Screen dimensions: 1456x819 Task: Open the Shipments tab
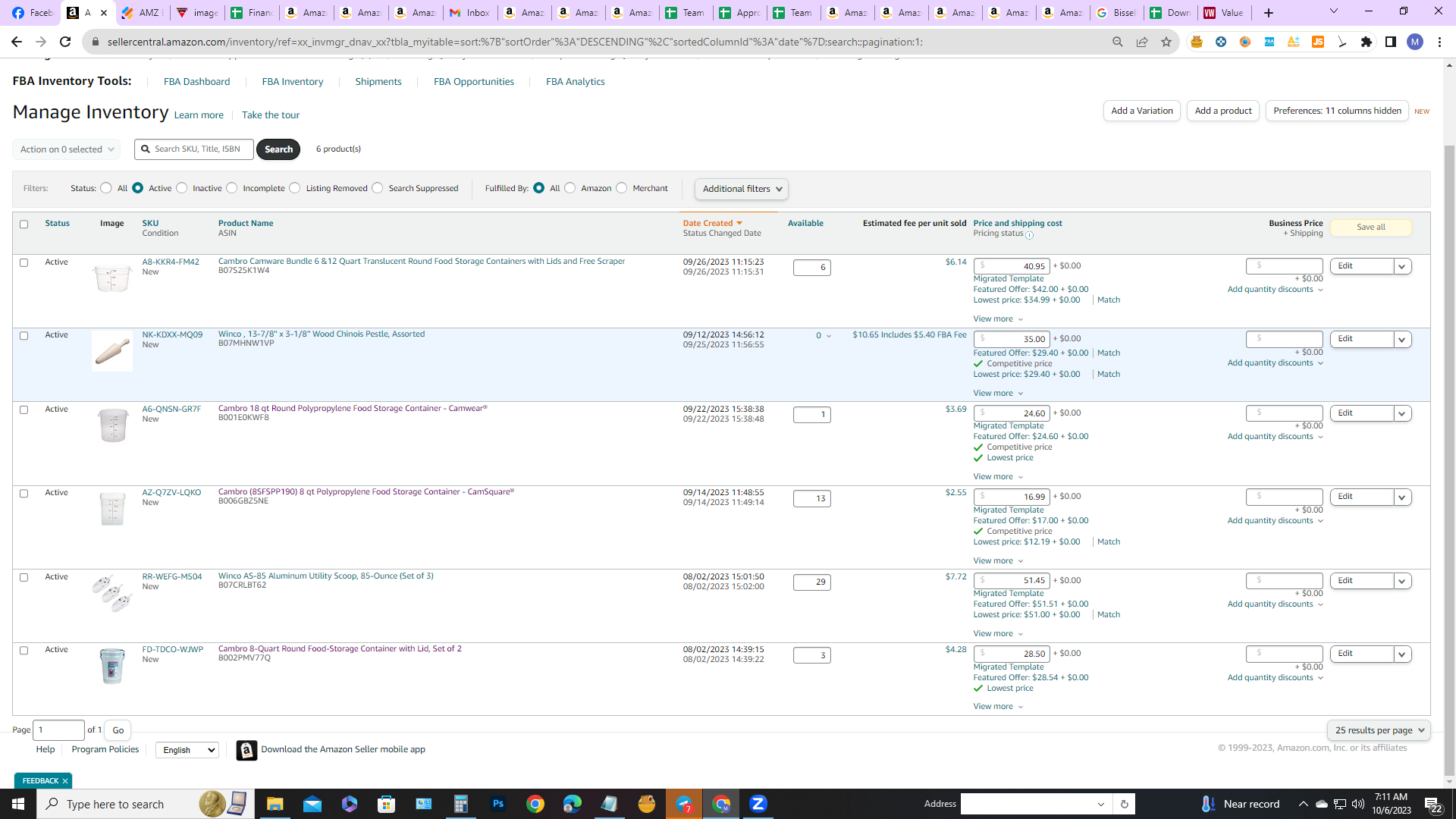pyautogui.click(x=378, y=82)
